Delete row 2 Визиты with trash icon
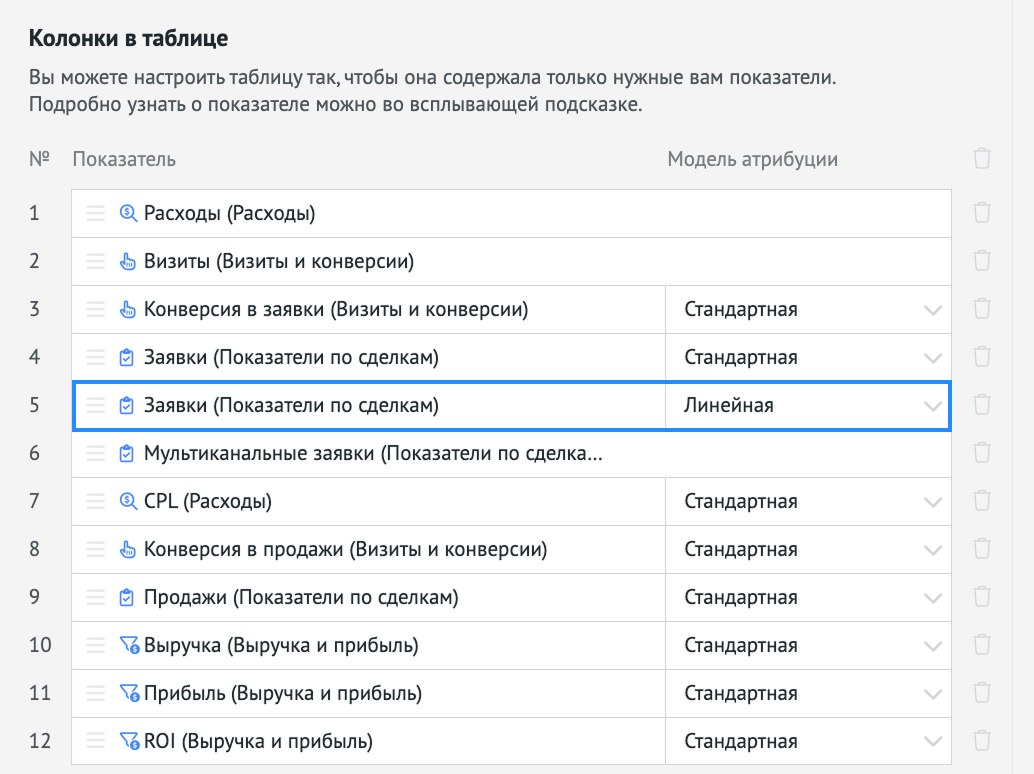The image size is (1034, 774). 982,261
